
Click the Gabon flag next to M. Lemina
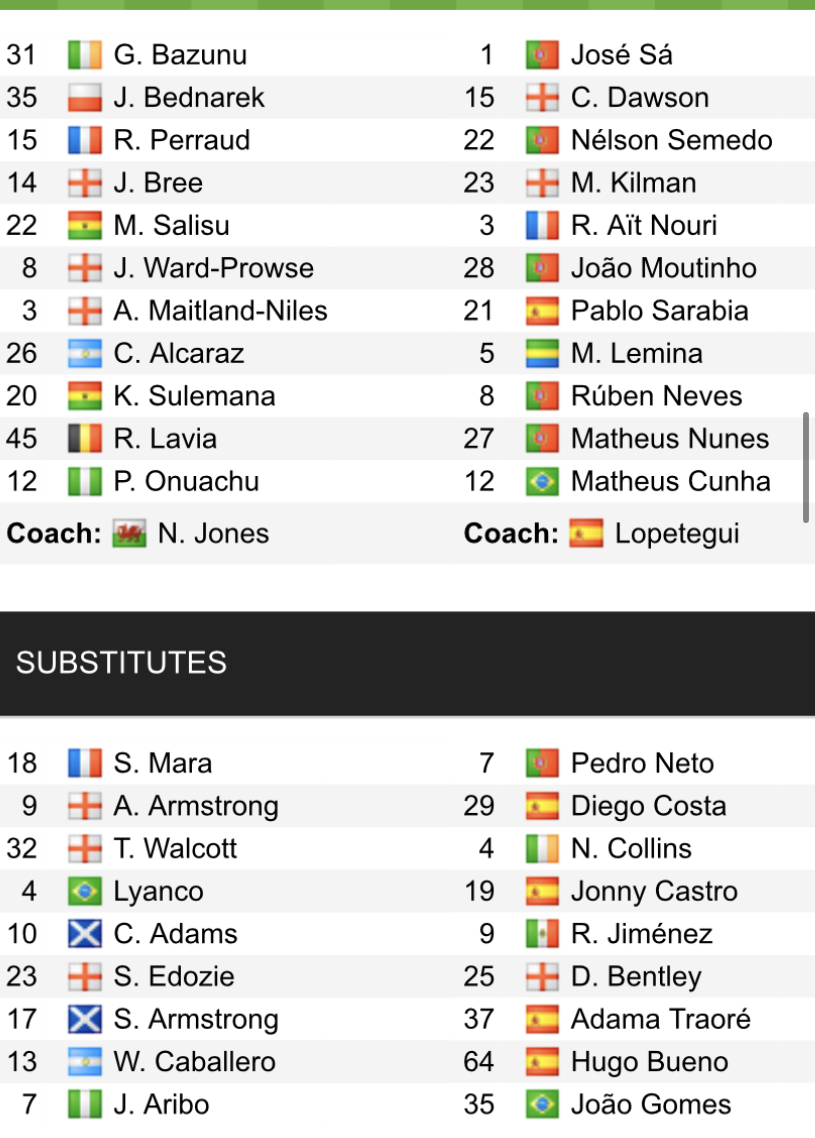tap(542, 354)
